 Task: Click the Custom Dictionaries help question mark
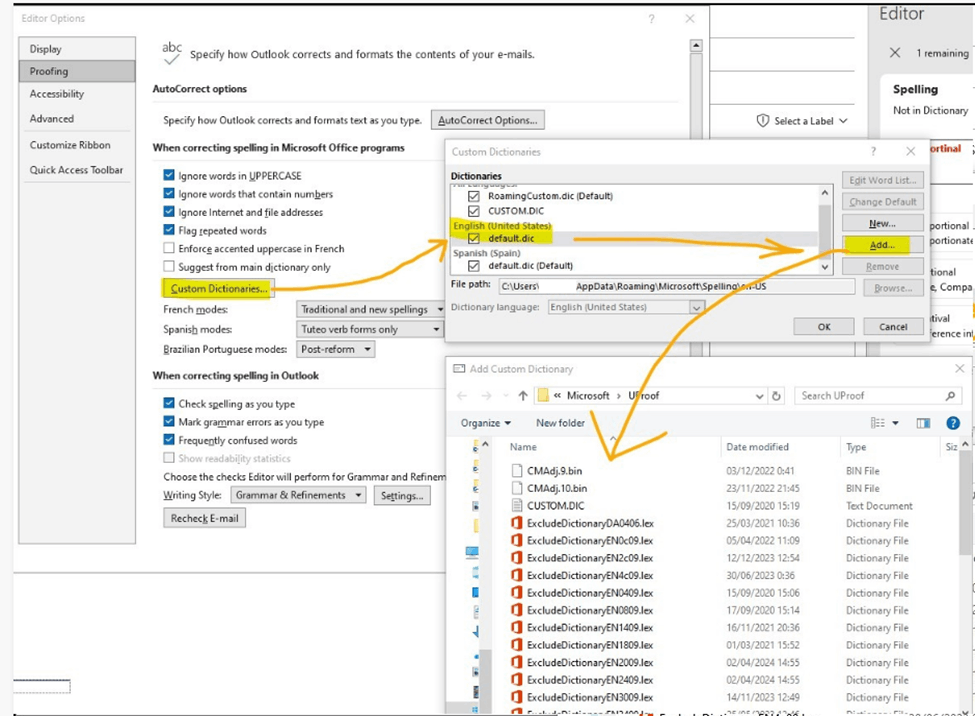(x=874, y=151)
